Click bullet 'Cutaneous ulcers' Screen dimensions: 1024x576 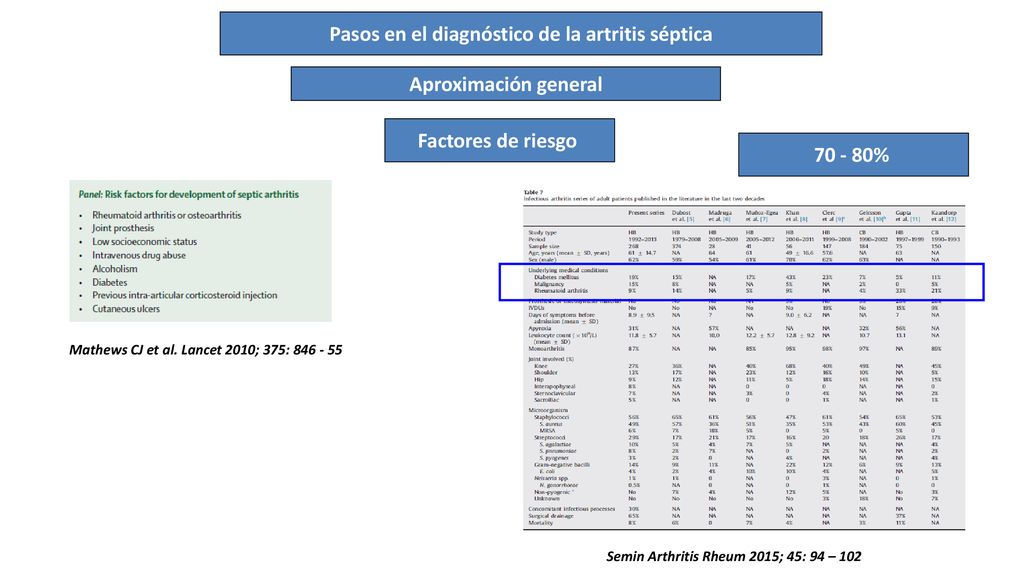pyautogui.click(x=125, y=309)
